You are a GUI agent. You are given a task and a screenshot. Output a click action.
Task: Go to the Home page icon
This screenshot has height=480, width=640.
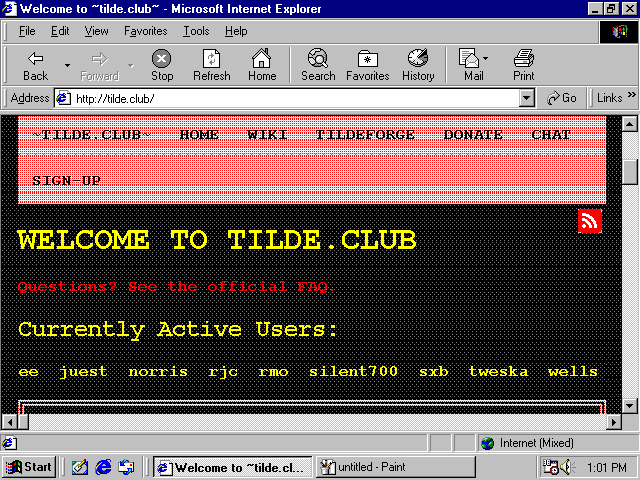click(x=262, y=65)
